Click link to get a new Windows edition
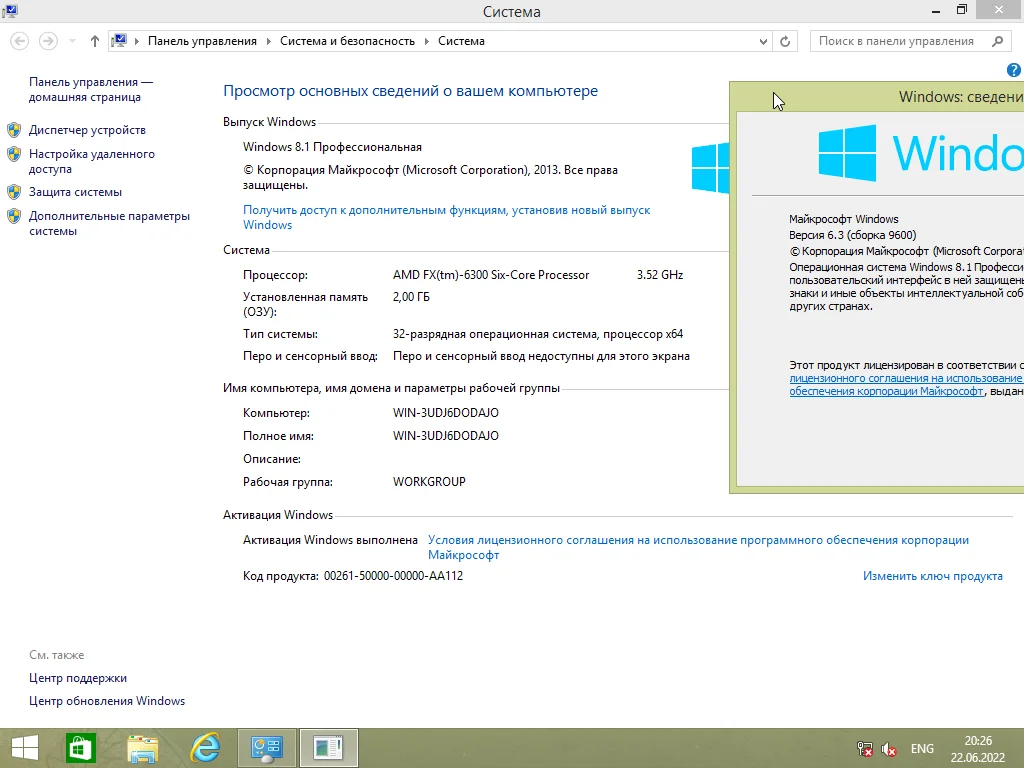1024x768 pixels. coord(446,217)
